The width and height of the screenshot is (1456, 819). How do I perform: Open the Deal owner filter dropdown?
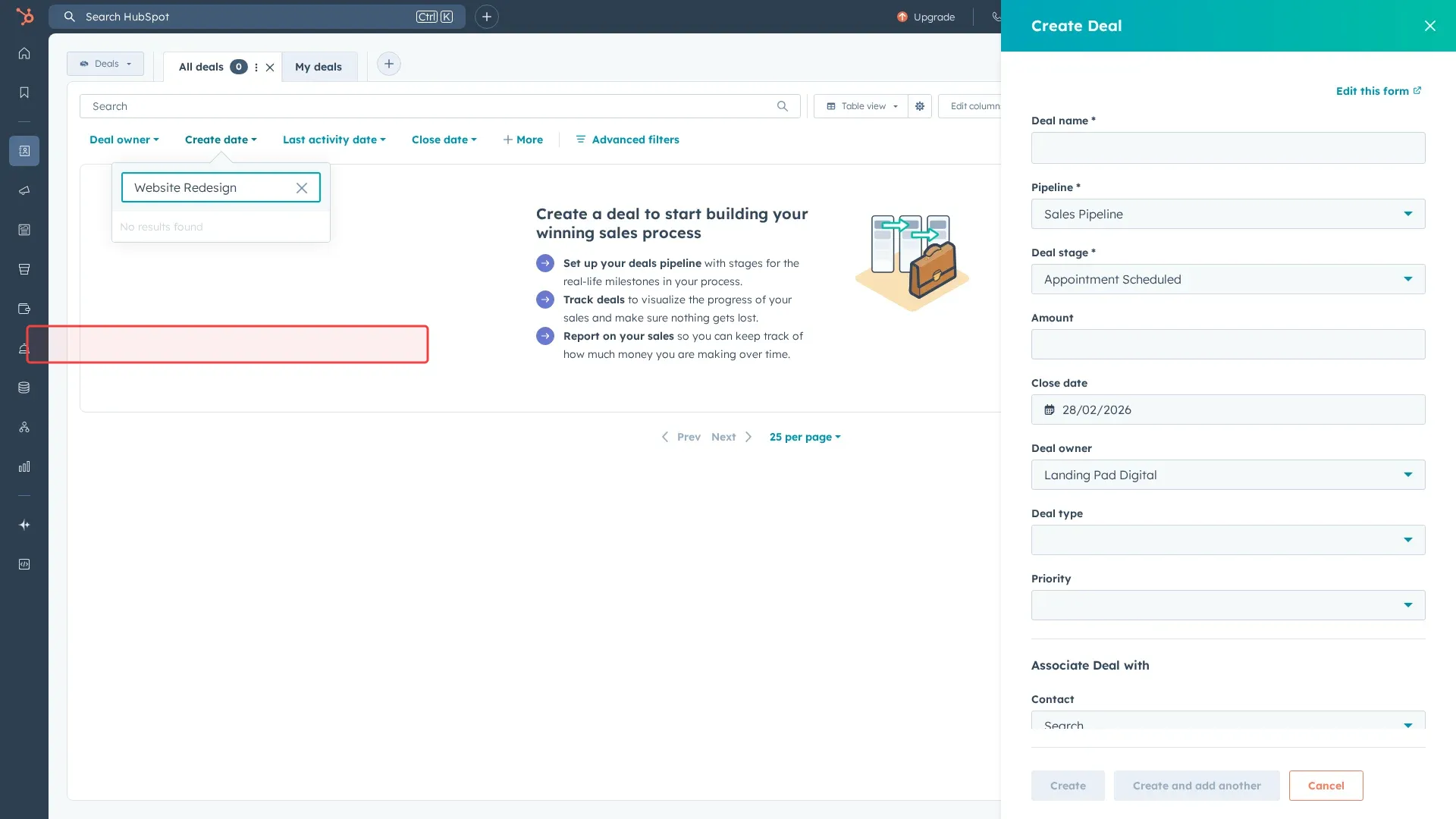[x=124, y=140]
